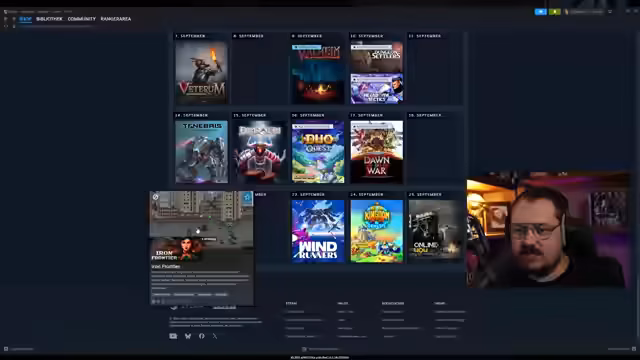
Task: Select the Dawn of War game tile
Action: coord(376,152)
